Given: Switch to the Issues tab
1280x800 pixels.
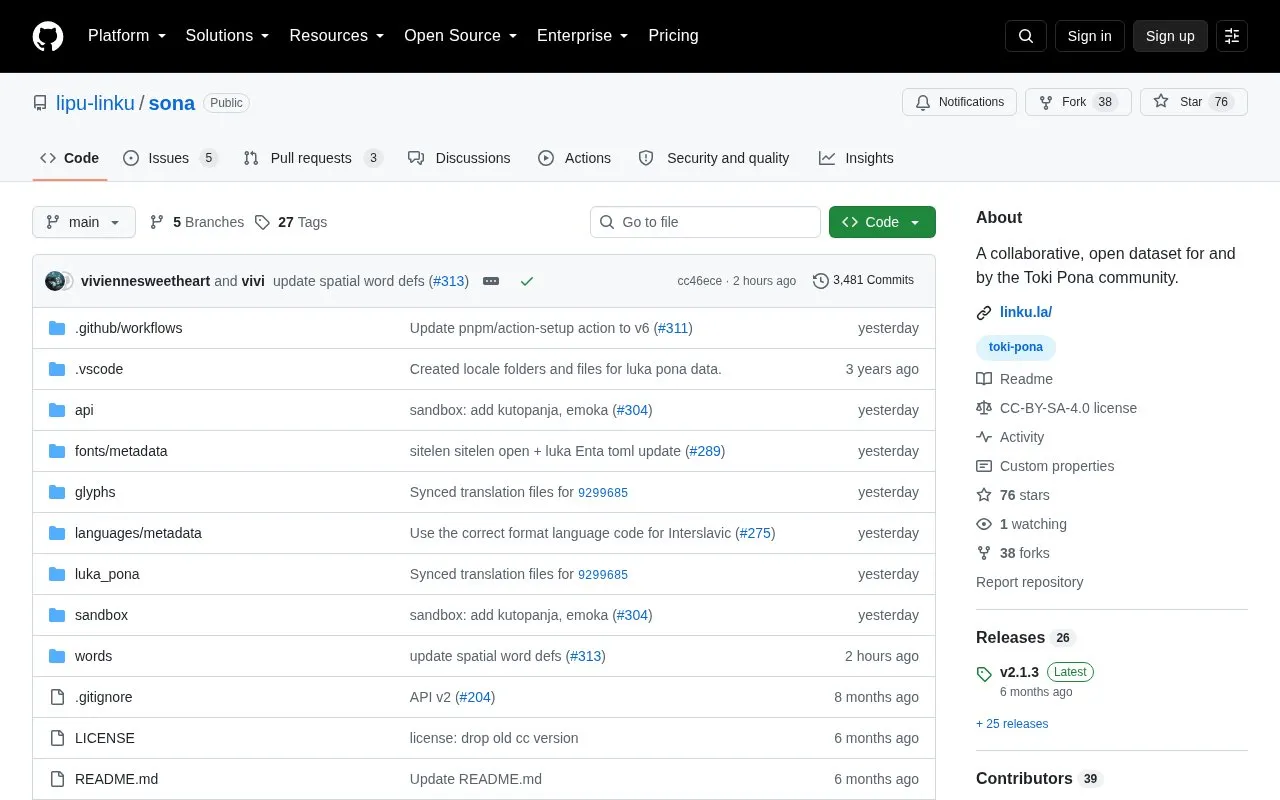Looking at the screenshot, I should [x=170, y=158].
